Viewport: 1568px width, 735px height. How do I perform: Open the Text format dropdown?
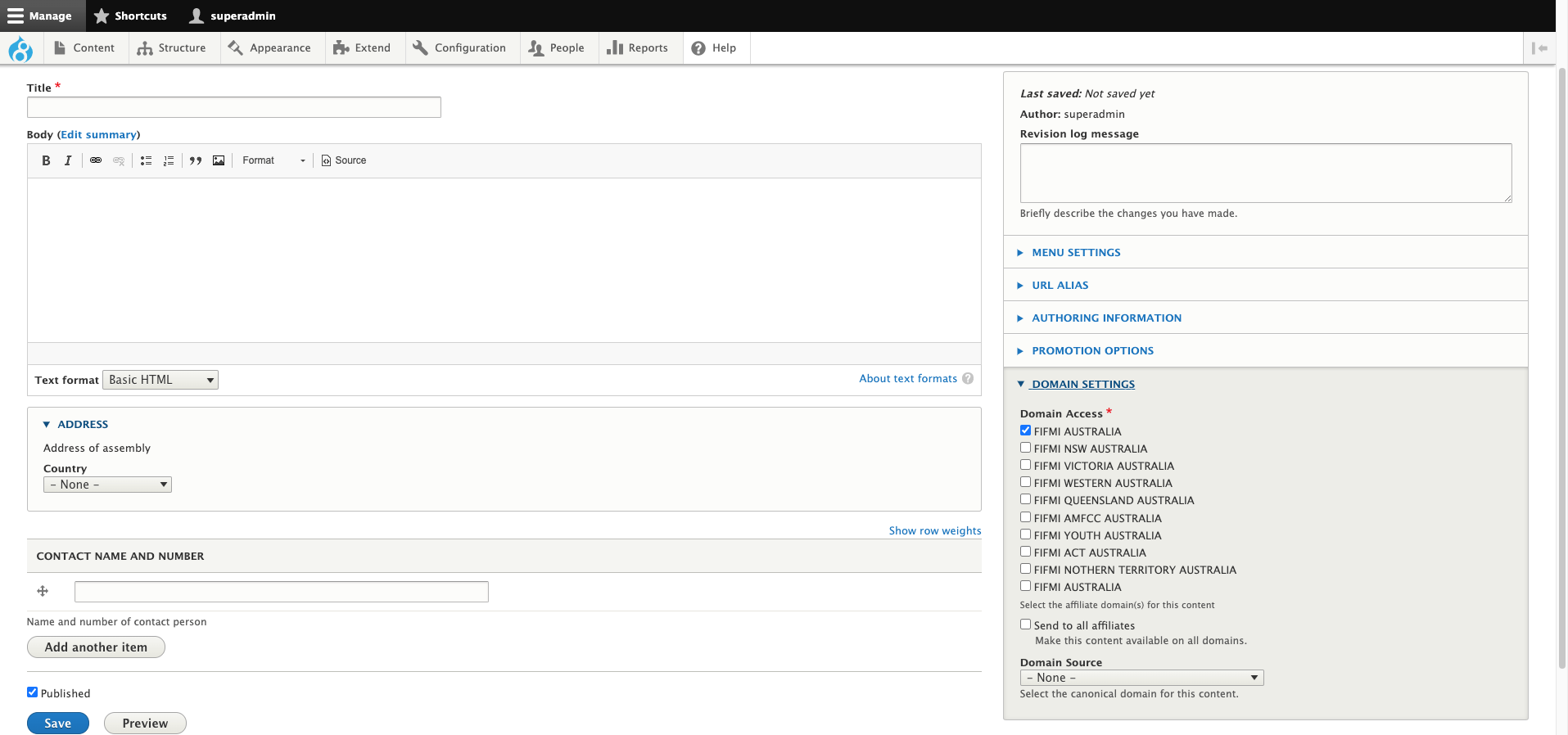[x=160, y=380]
